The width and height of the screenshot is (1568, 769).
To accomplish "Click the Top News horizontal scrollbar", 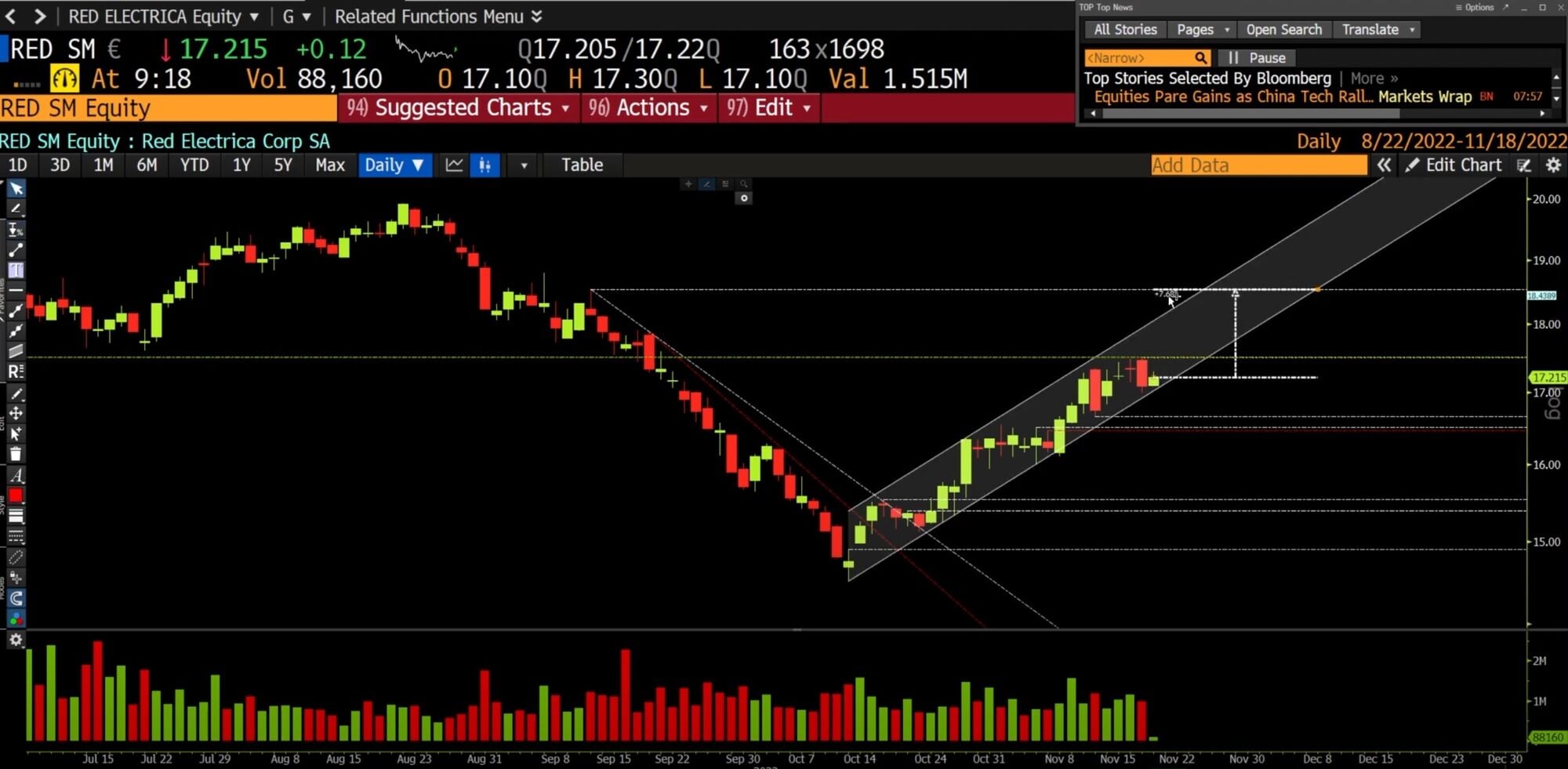I will pos(1250,114).
